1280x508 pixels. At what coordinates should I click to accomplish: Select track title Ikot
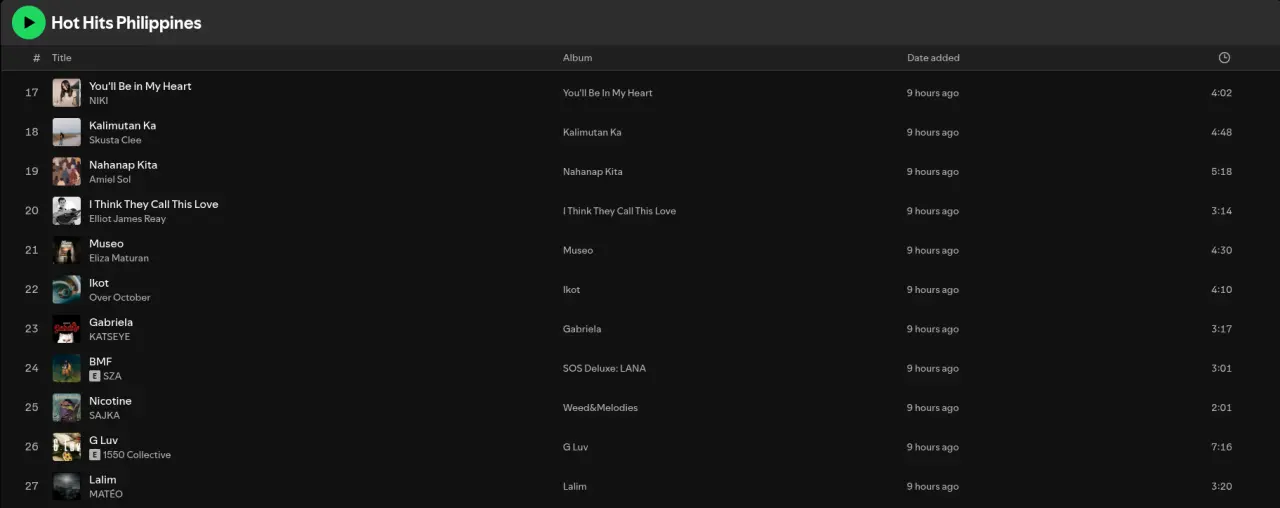click(x=99, y=283)
